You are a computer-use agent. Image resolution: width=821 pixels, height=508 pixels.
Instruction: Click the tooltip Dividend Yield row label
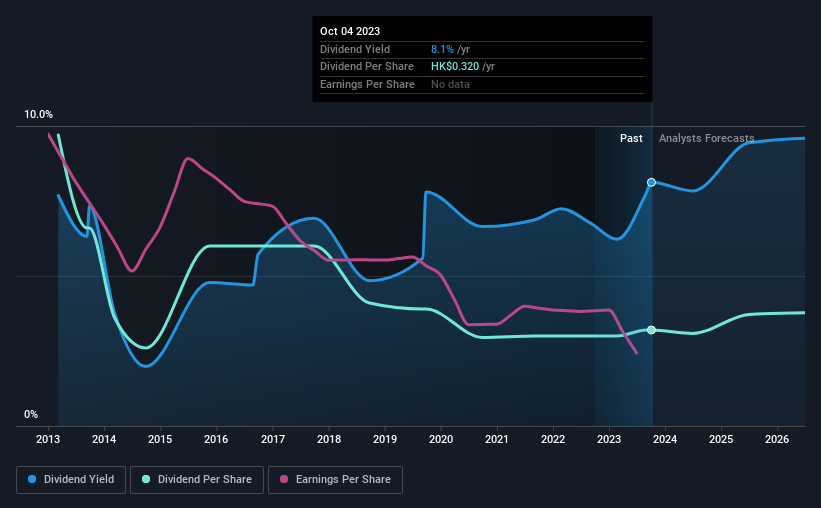pos(355,49)
